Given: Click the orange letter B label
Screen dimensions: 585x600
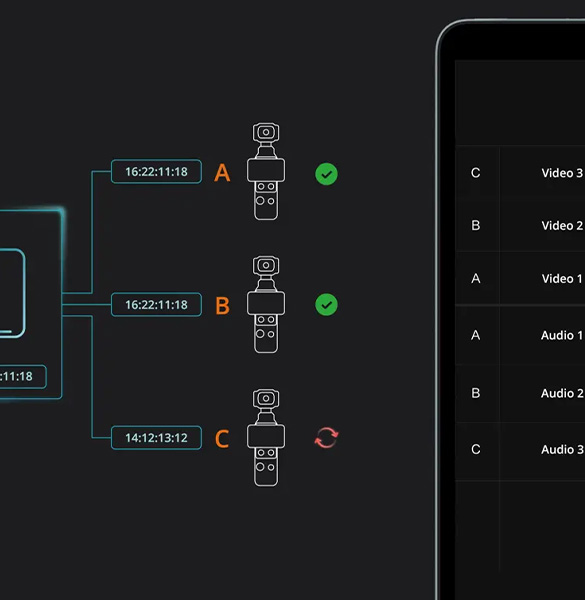Looking at the screenshot, I should click(x=222, y=306).
